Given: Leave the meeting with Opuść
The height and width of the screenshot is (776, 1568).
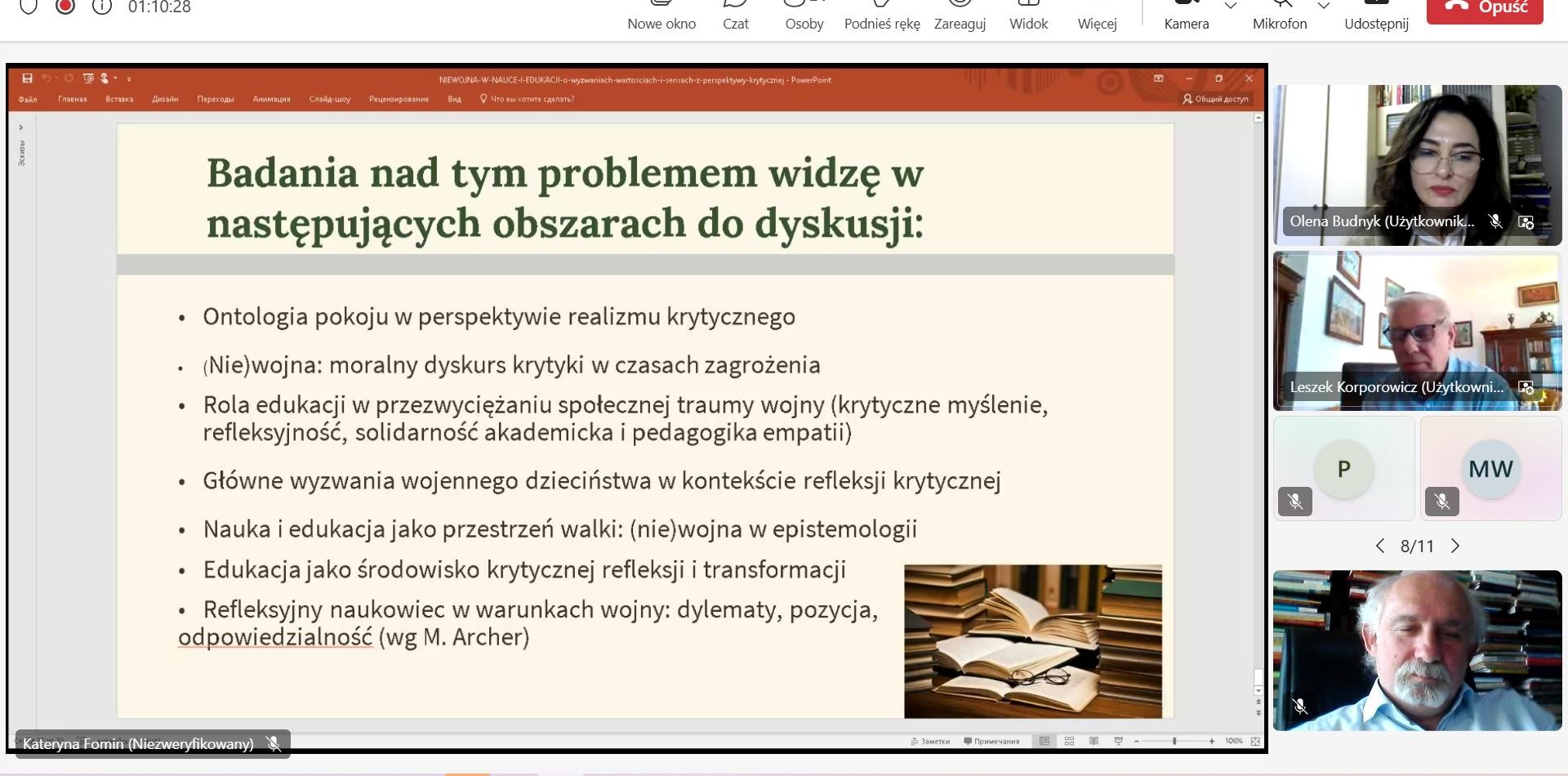Looking at the screenshot, I should (x=1484, y=8).
